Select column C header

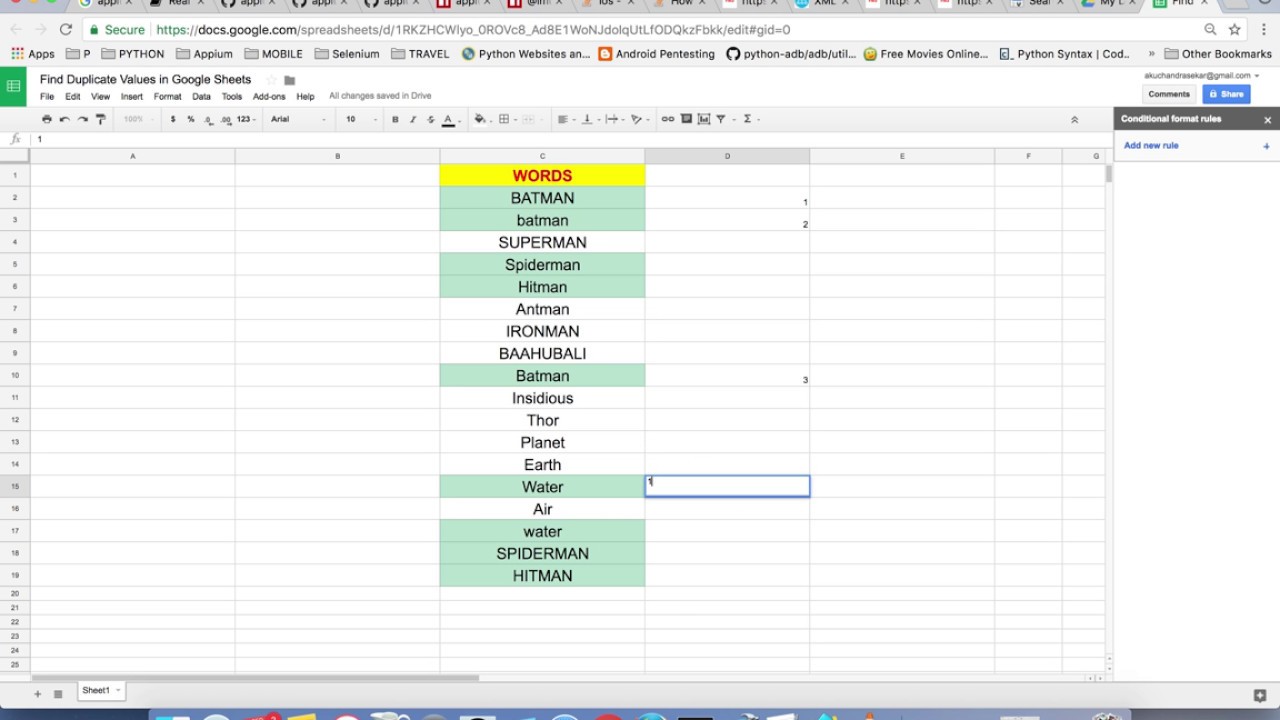542,156
